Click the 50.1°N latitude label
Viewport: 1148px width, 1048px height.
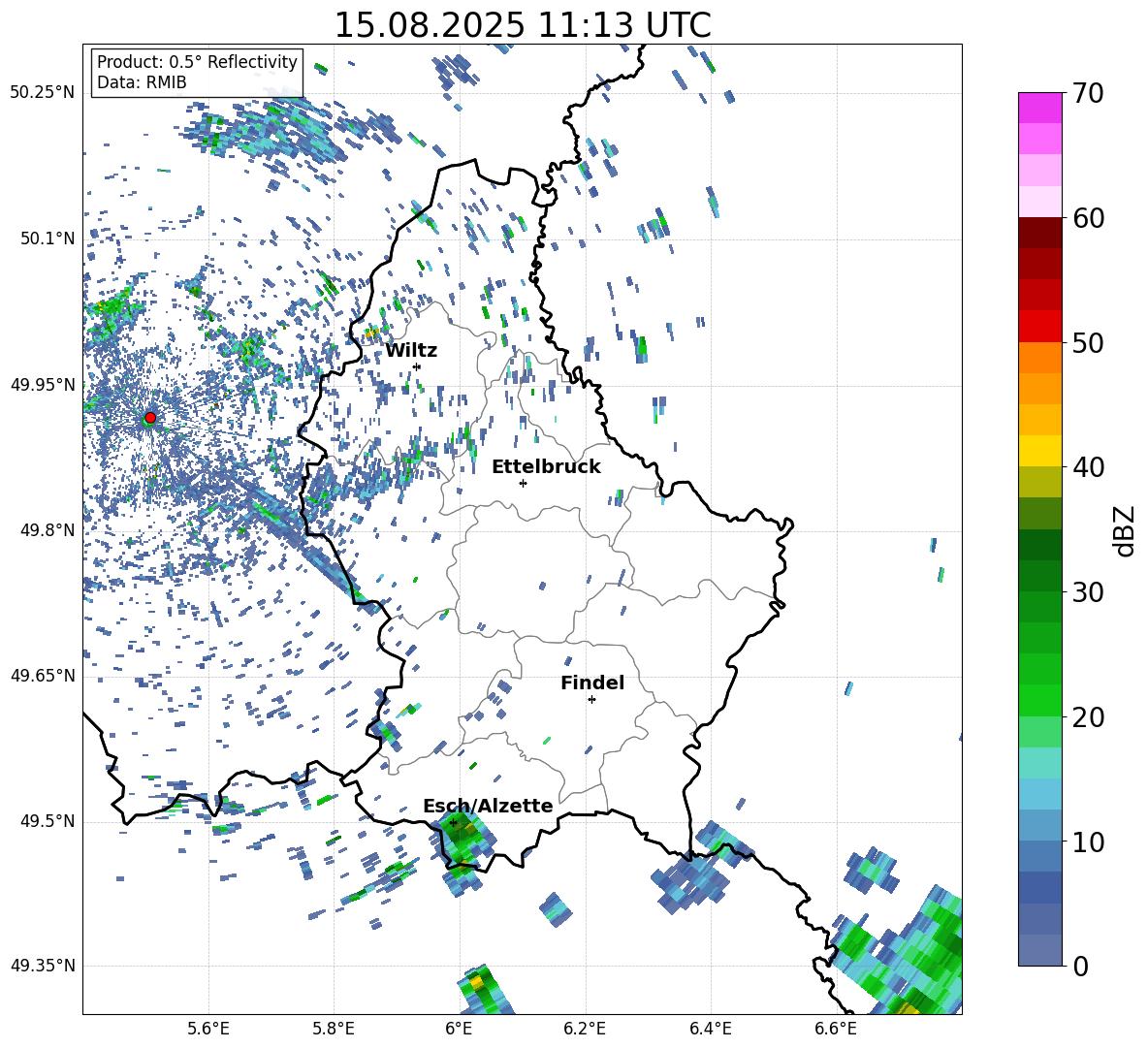coord(47,238)
